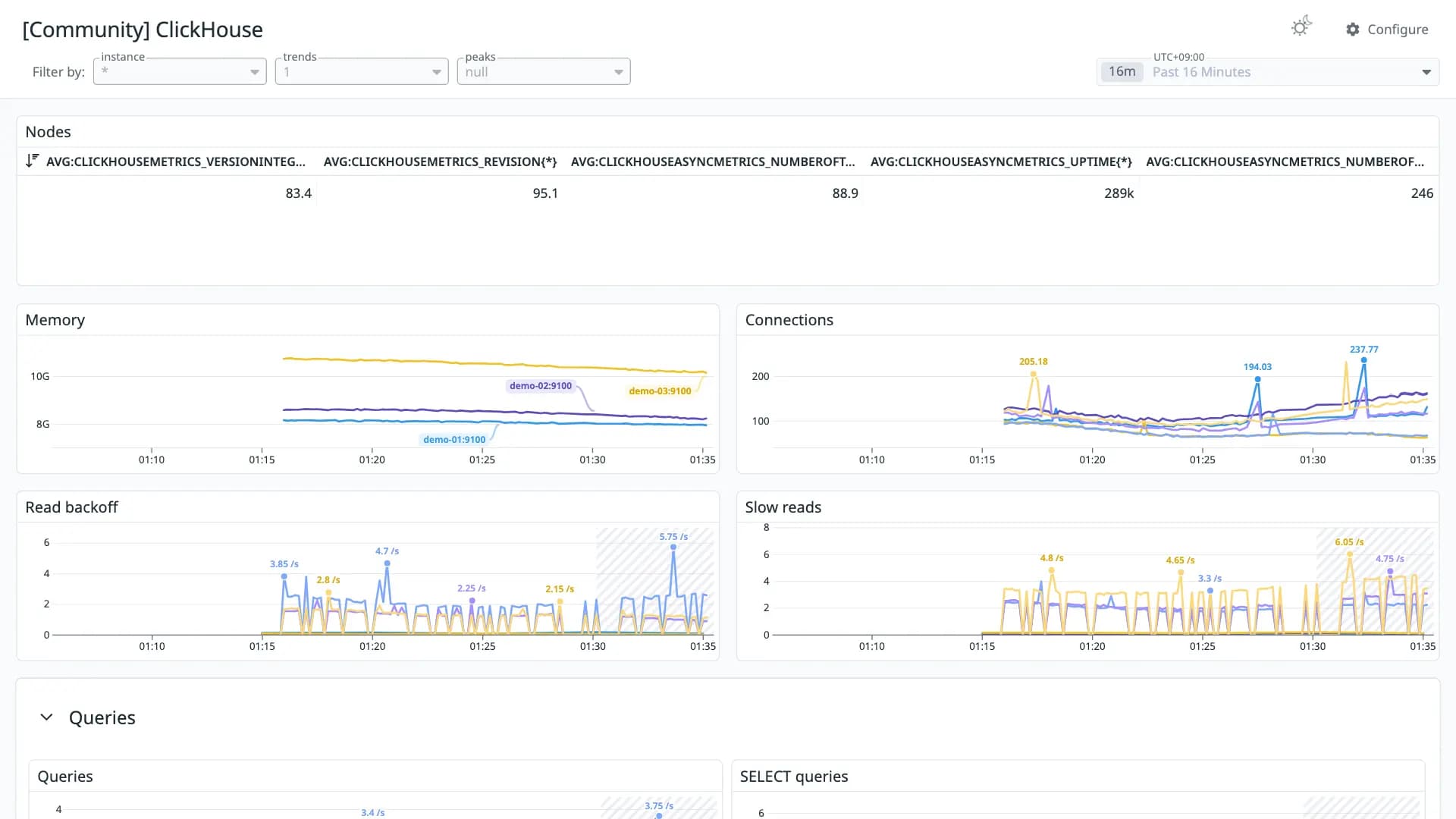Click the SELECT queries panel title
This screenshot has height=819, width=1456.
794,777
